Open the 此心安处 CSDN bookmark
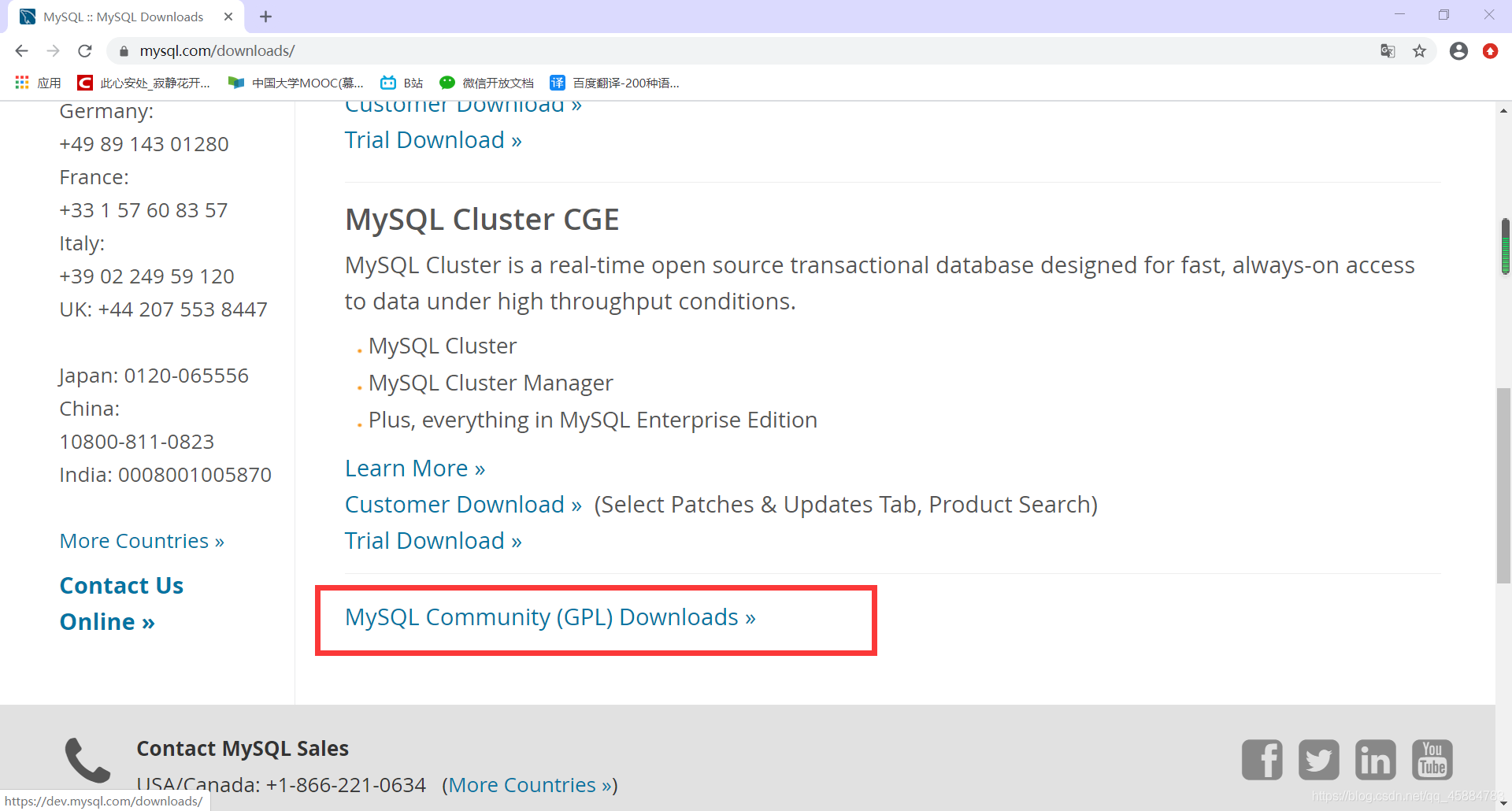1512x811 pixels. pyautogui.click(x=143, y=83)
